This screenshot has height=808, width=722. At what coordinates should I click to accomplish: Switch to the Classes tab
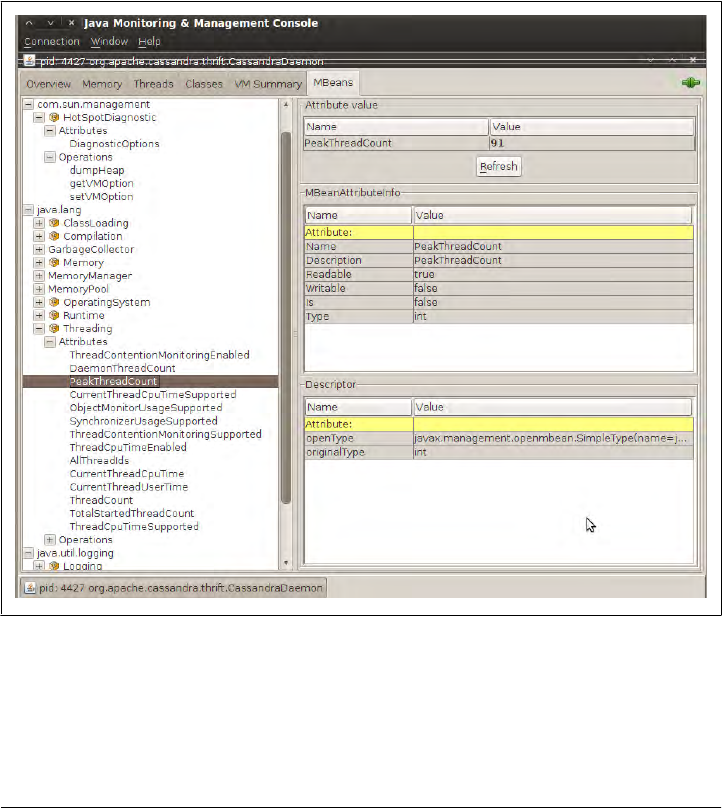(204, 84)
